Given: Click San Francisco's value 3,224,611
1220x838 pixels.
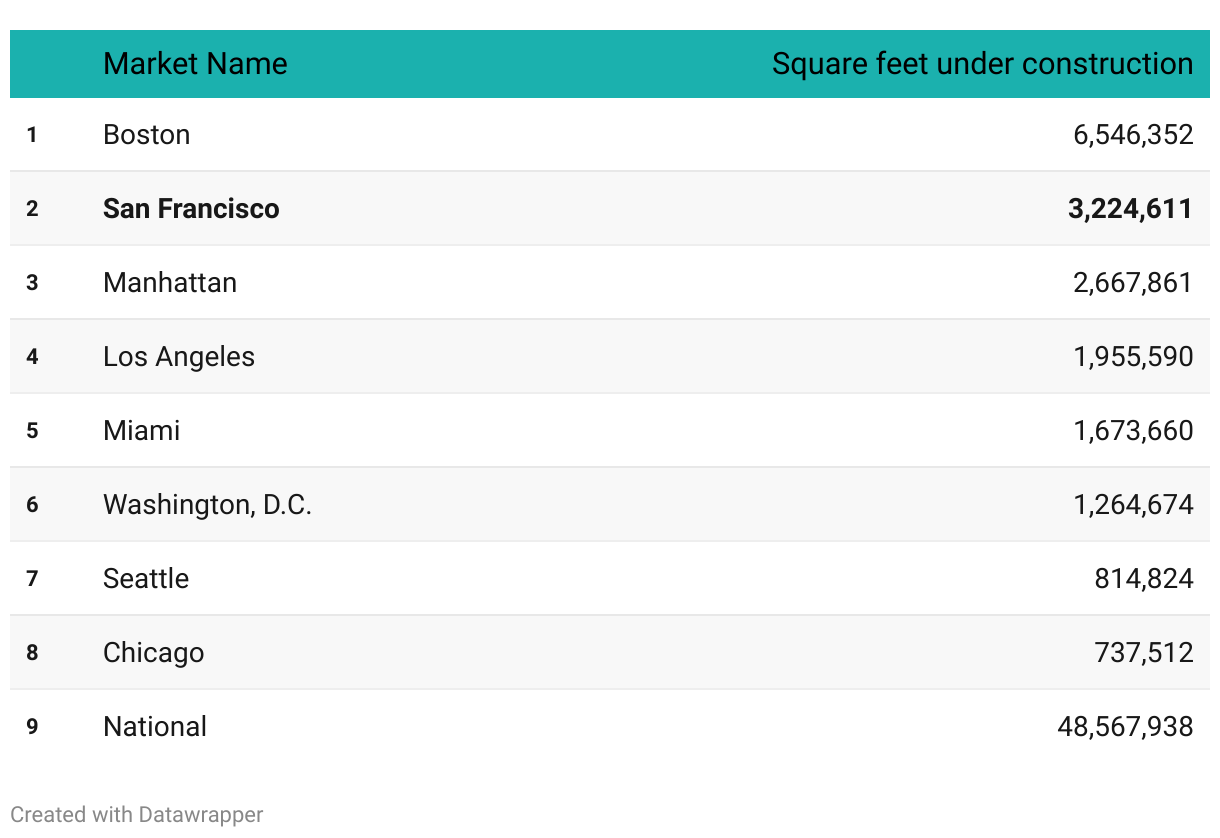Looking at the screenshot, I should (1130, 209).
